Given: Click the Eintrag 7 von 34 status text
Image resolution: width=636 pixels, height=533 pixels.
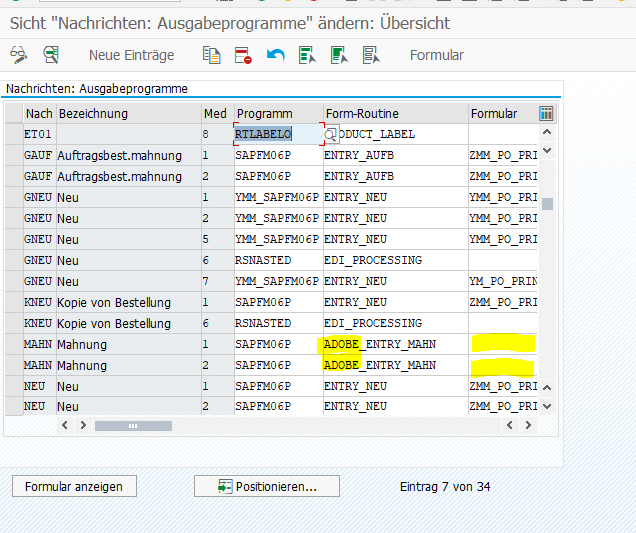Looking at the screenshot, I should pyautogui.click(x=445, y=486).
